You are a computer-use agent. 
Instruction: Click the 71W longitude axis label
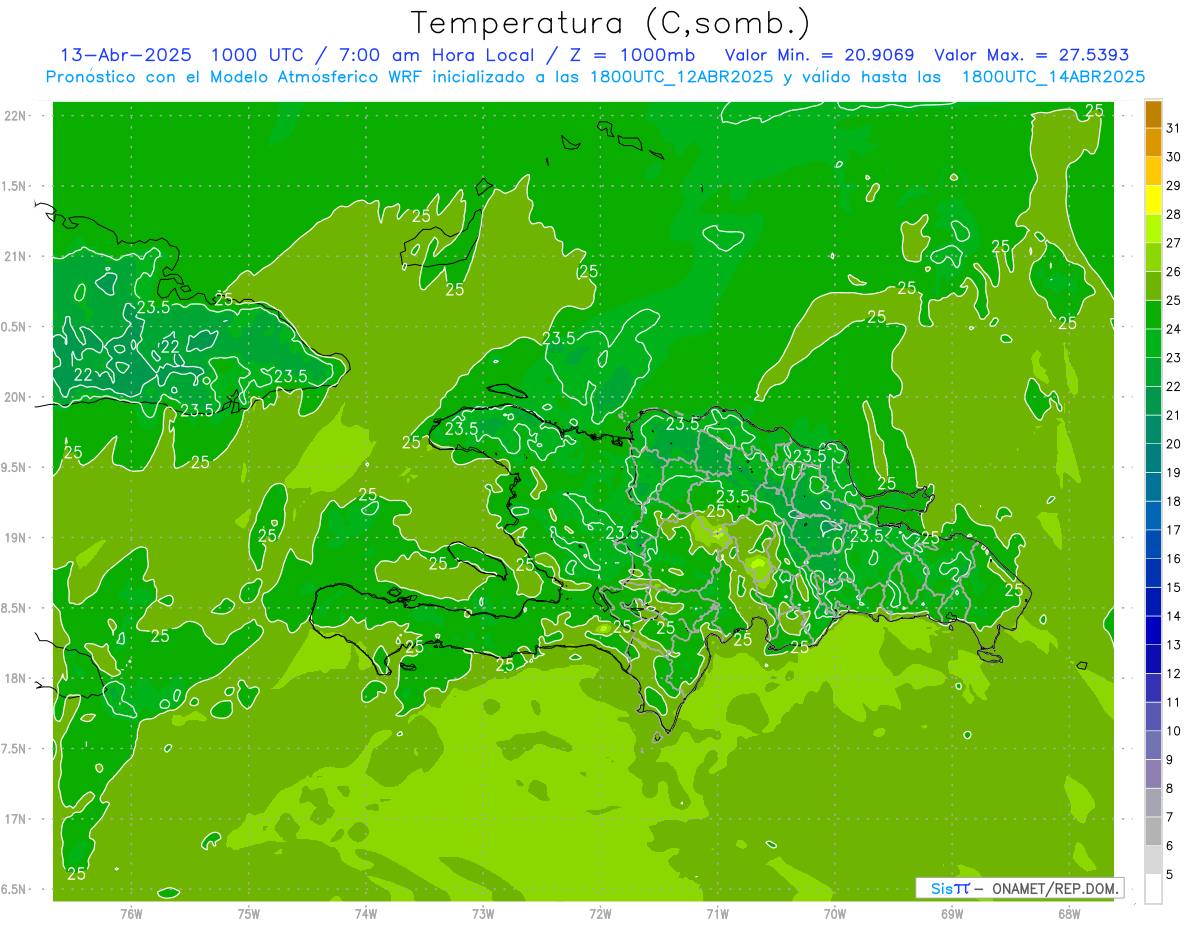(x=717, y=914)
